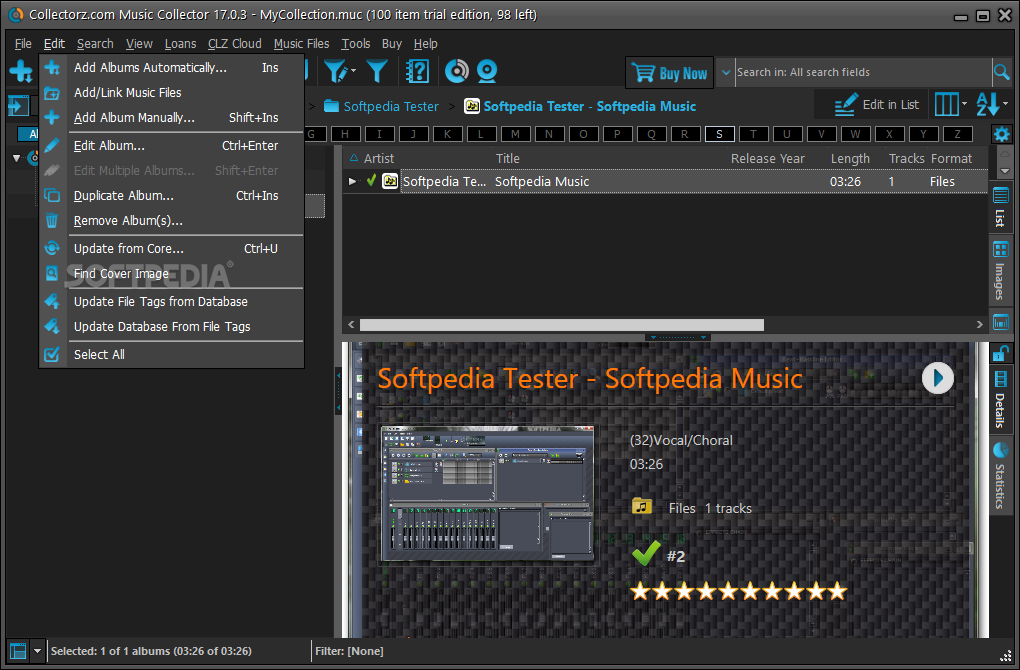Switch to the List view side tab

coord(1000,208)
